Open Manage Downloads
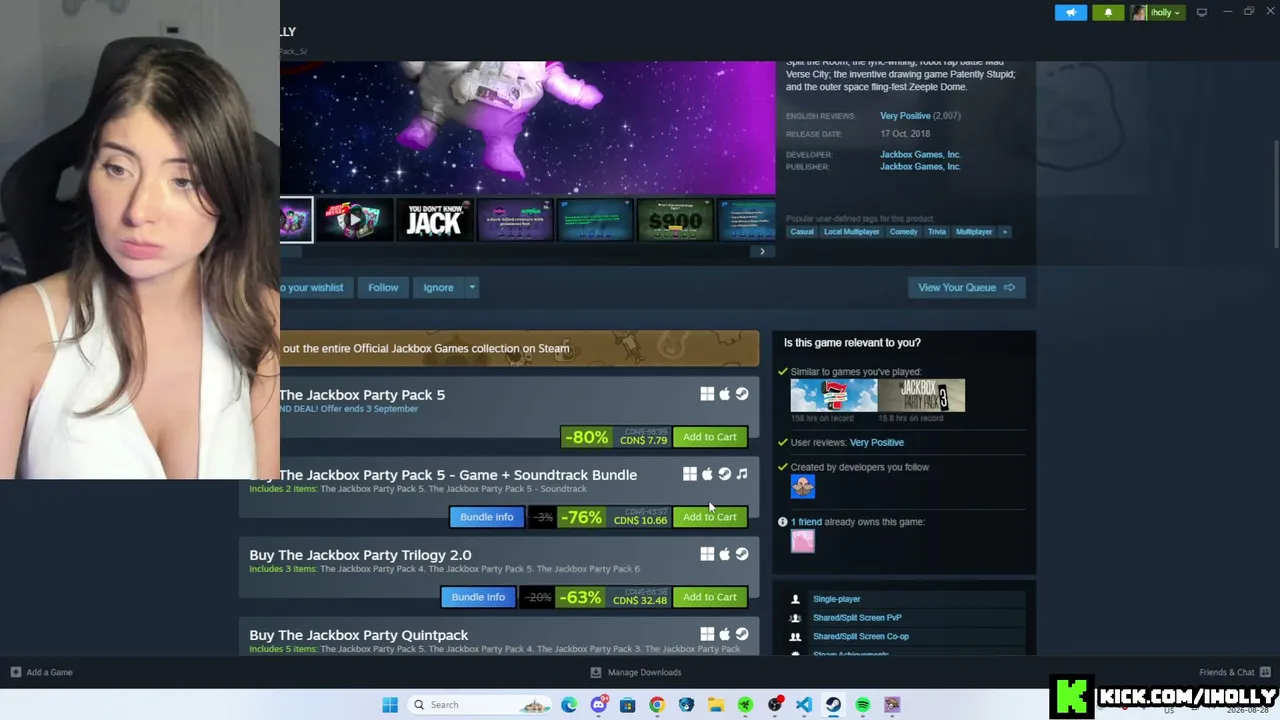The width and height of the screenshot is (1280, 720). tap(636, 673)
